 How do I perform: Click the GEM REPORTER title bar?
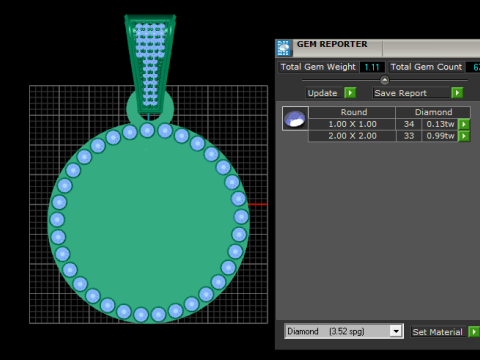tap(377, 48)
